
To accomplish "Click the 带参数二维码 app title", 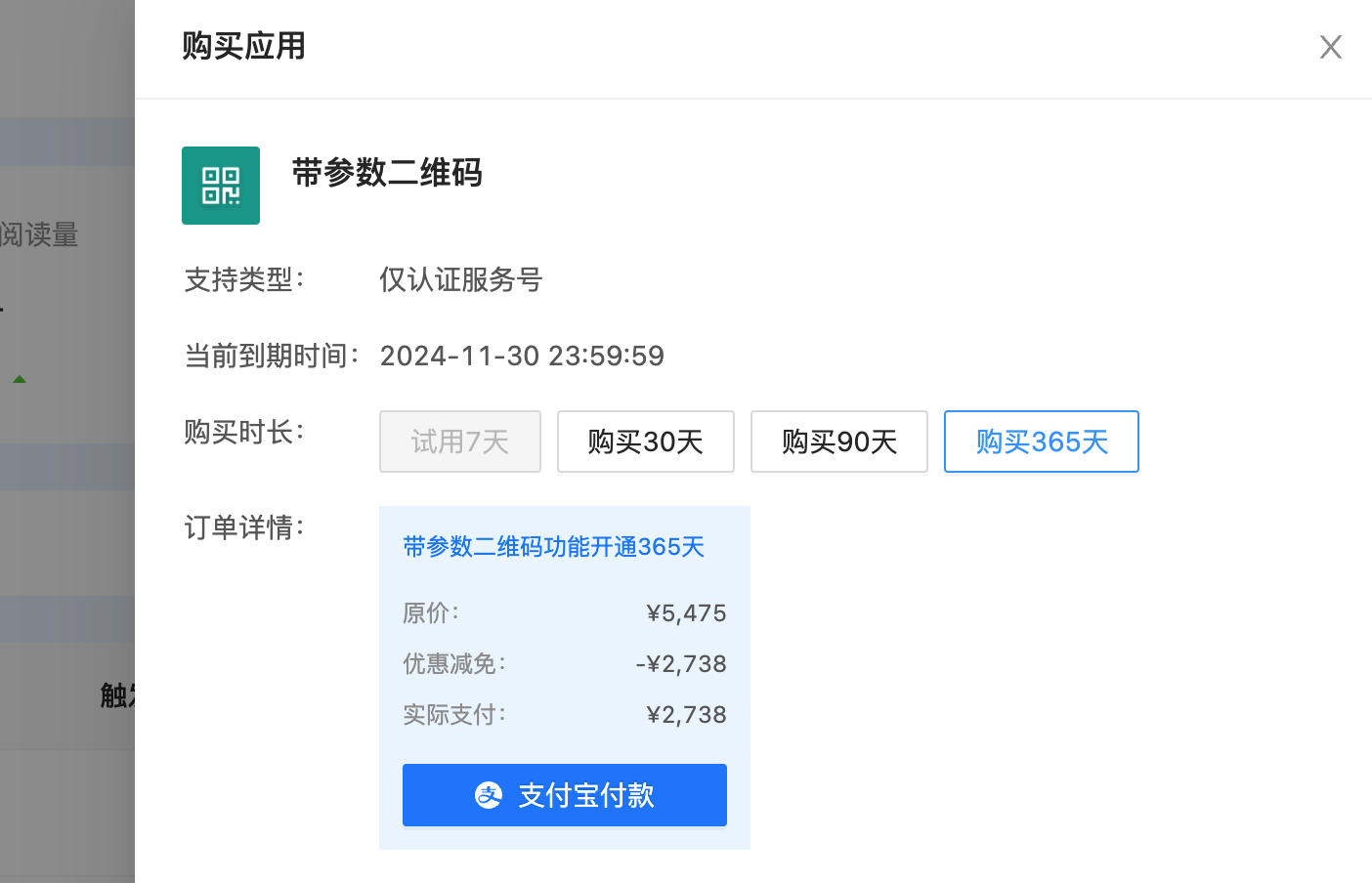I will [387, 173].
